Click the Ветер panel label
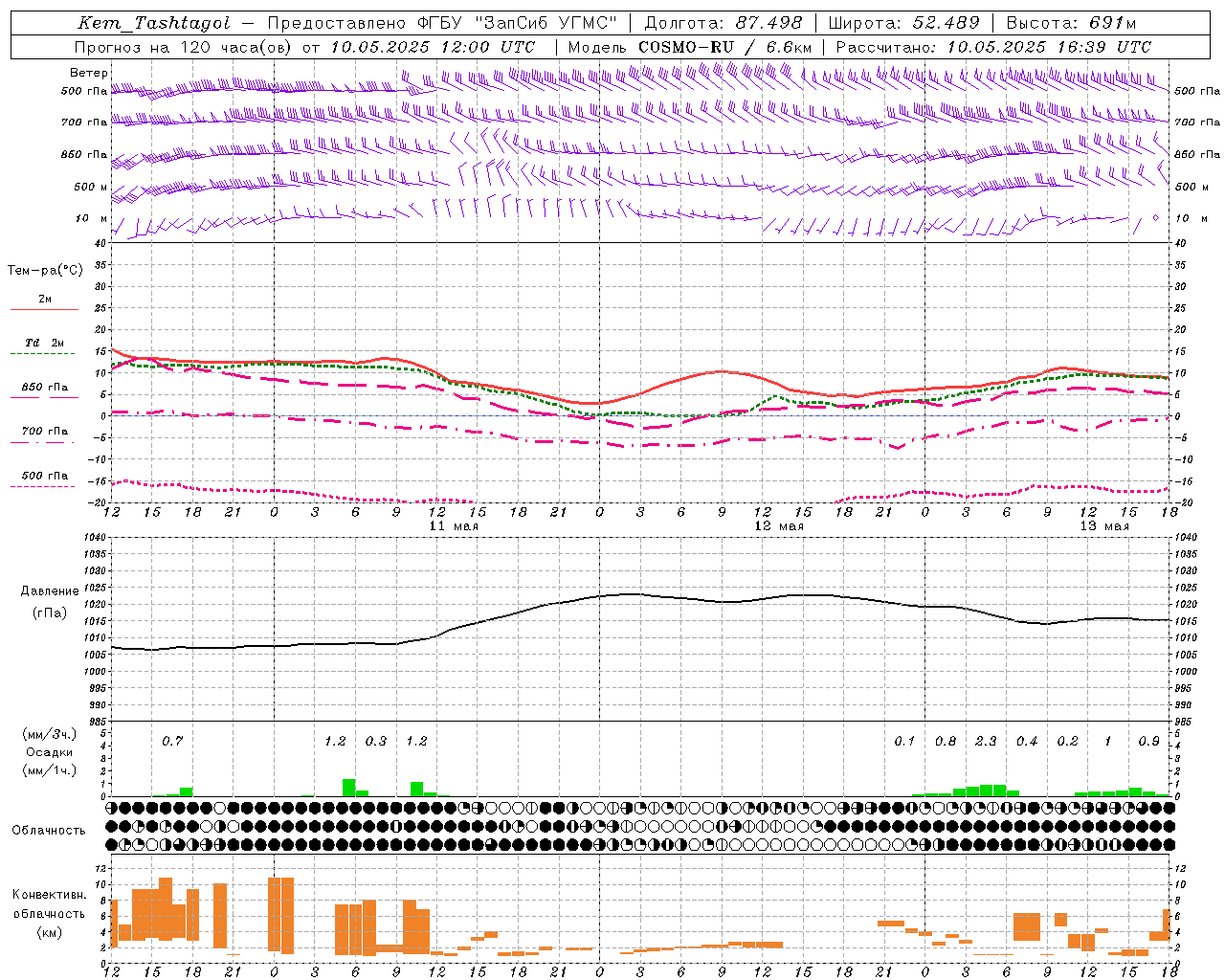The height and width of the screenshot is (980, 1225). pos(89,73)
